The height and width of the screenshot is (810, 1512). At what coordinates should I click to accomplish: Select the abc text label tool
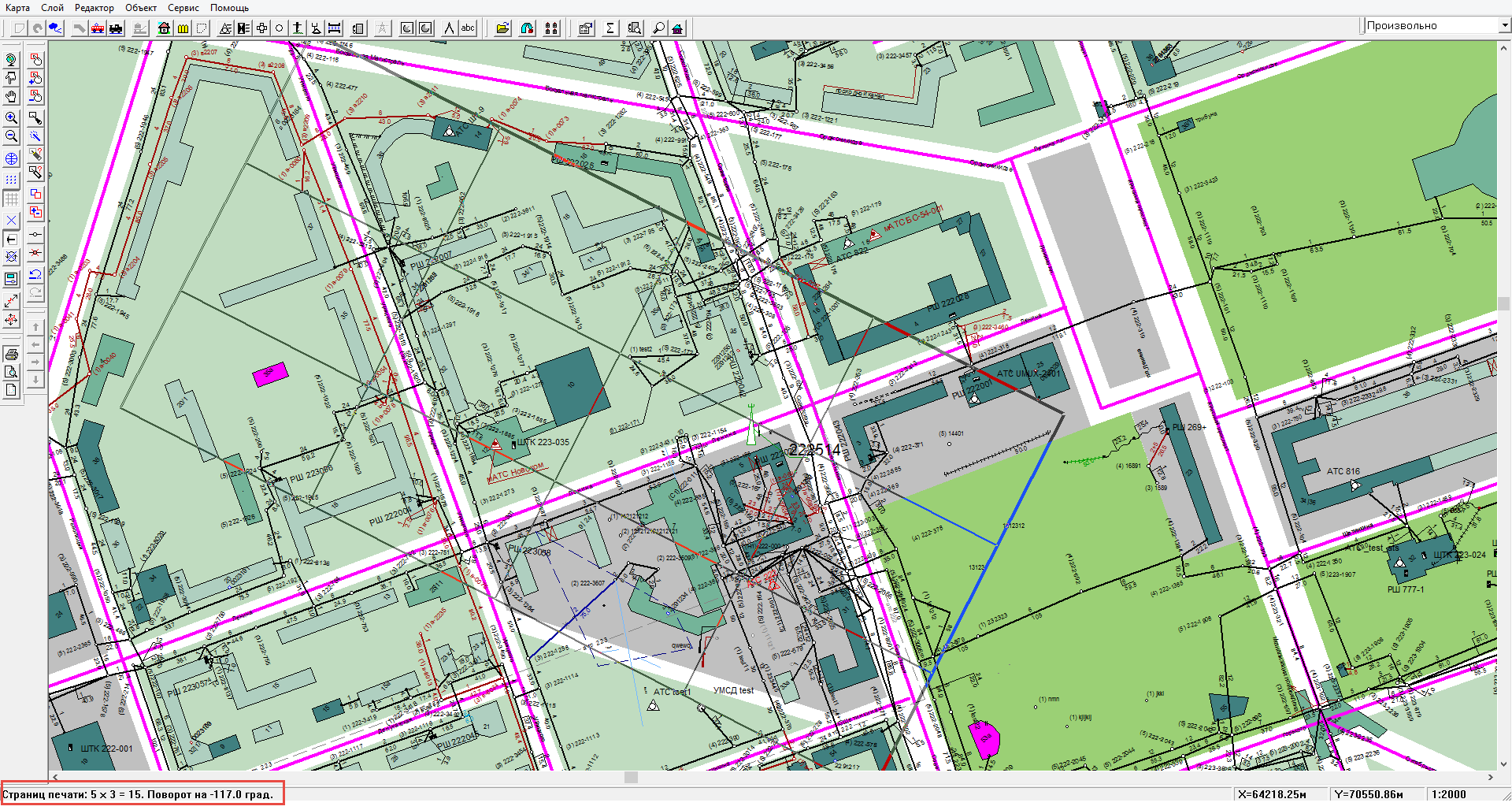468,28
